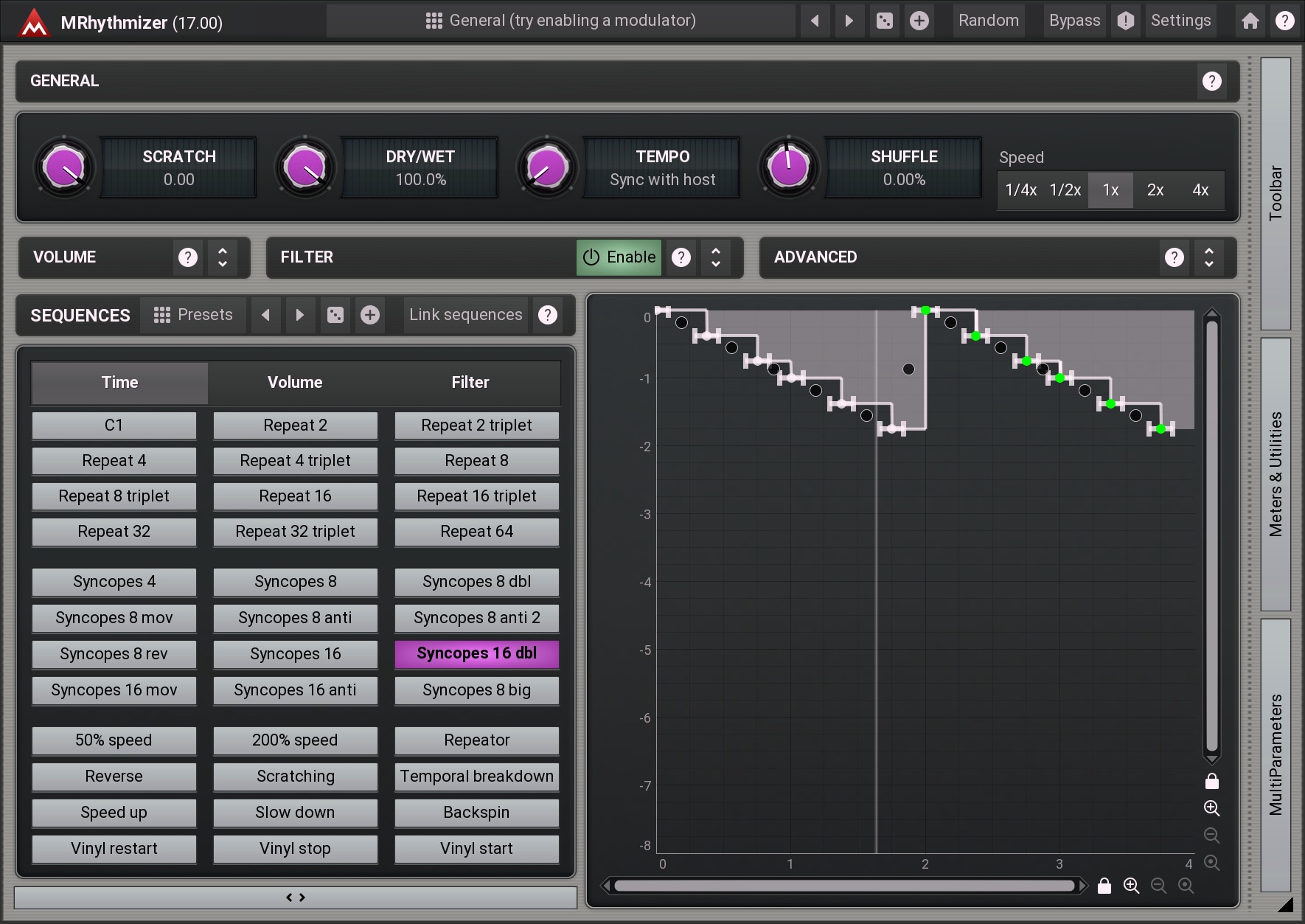Click the DRY/WET knob

click(x=305, y=167)
